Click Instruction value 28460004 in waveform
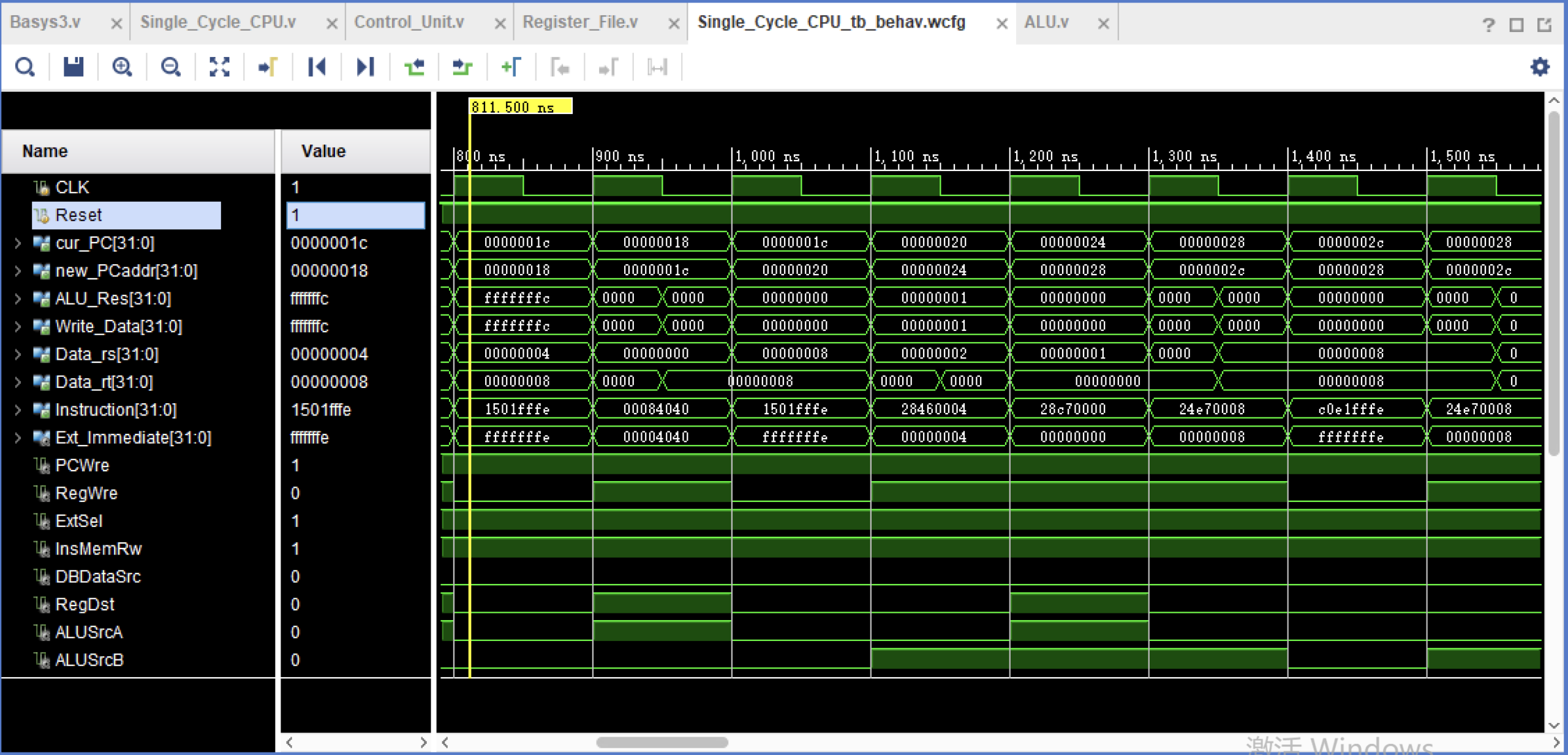The image size is (1568, 755). click(933, 409)
